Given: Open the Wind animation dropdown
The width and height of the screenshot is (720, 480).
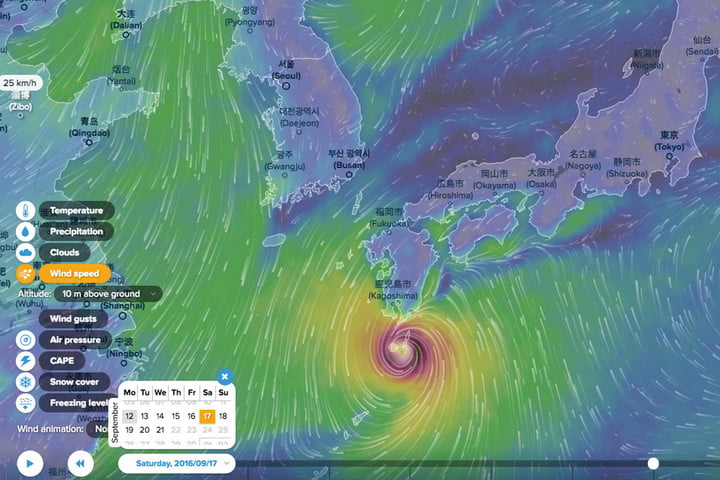Looking at the screenshot, I should 100,428.
